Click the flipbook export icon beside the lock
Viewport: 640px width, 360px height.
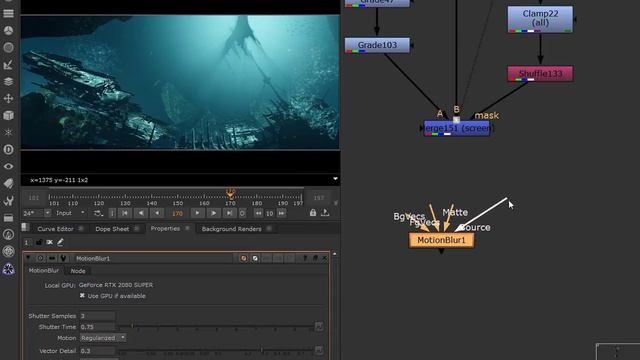(x=325, y=213)
